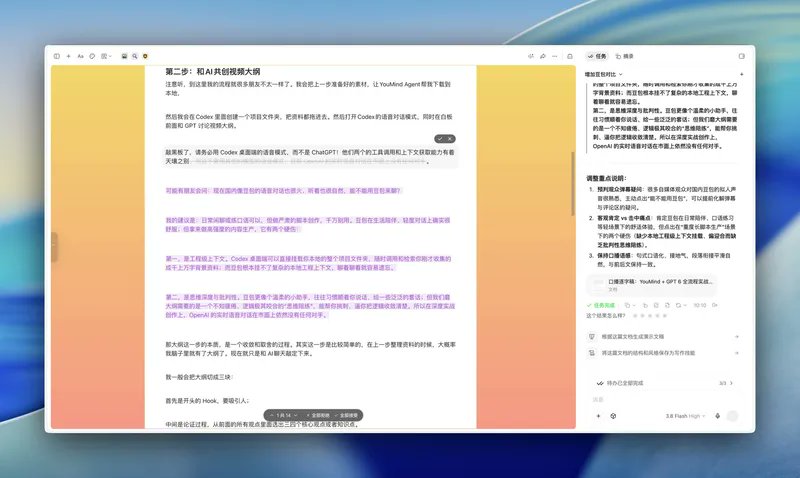The width and height of the screenshot is (800, 478).
Task: Open the copy options dropdown under the reply
Action: (630, 305)
